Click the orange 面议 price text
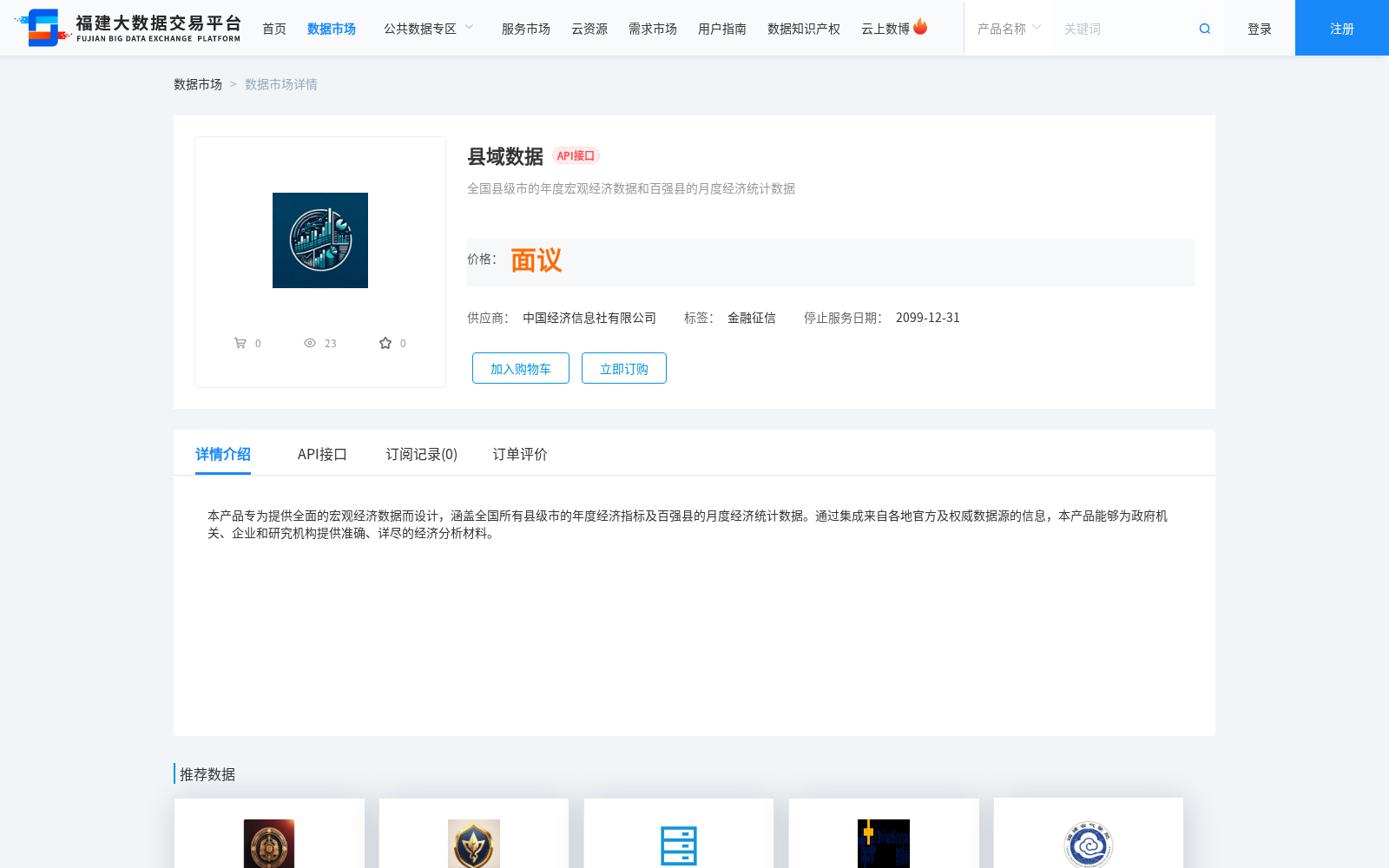The width and height of the screenshot is (1389, 868). click(x=537, y=260)
